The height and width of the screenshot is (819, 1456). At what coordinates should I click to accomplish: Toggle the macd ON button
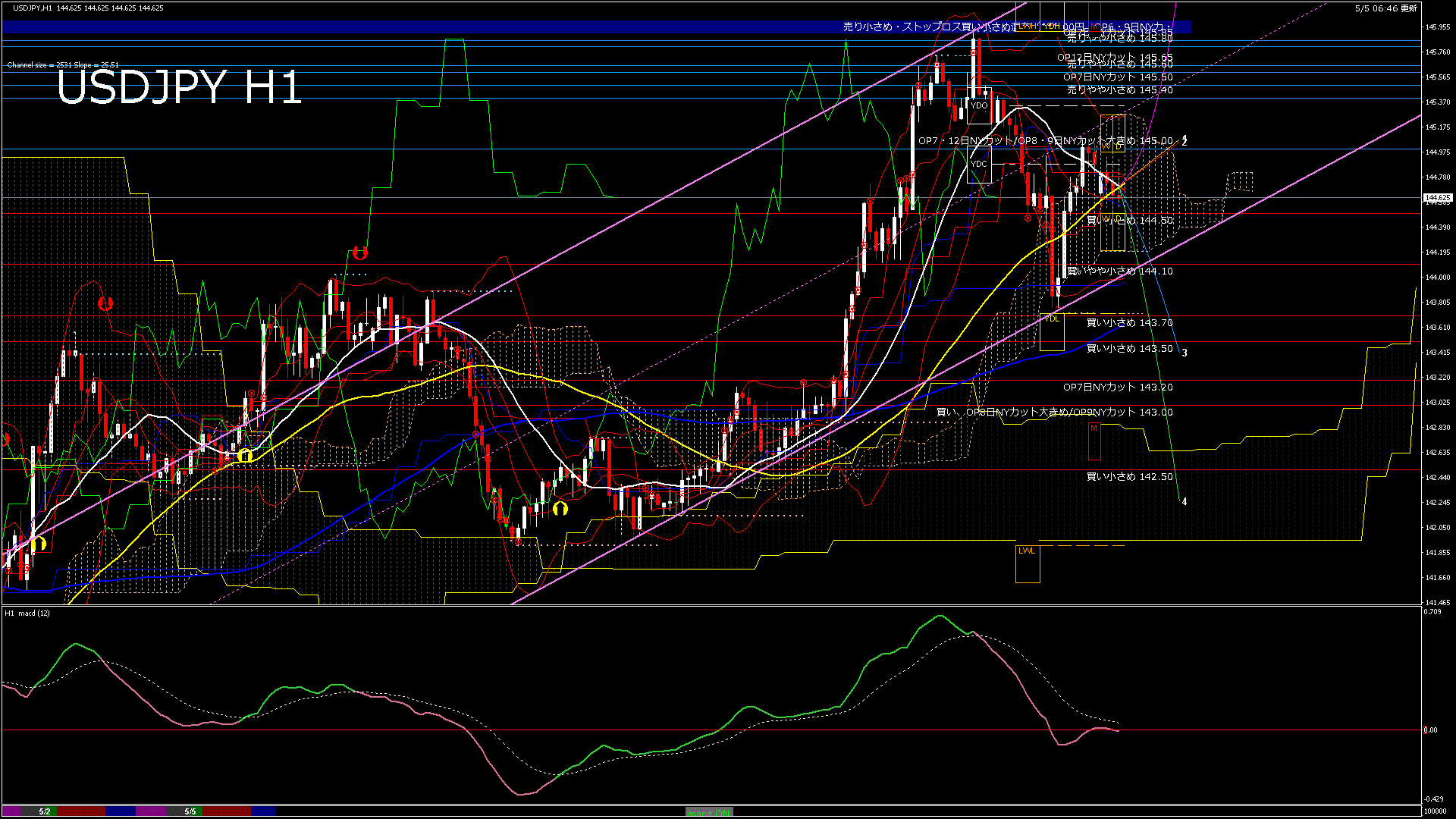pos(709,811)
